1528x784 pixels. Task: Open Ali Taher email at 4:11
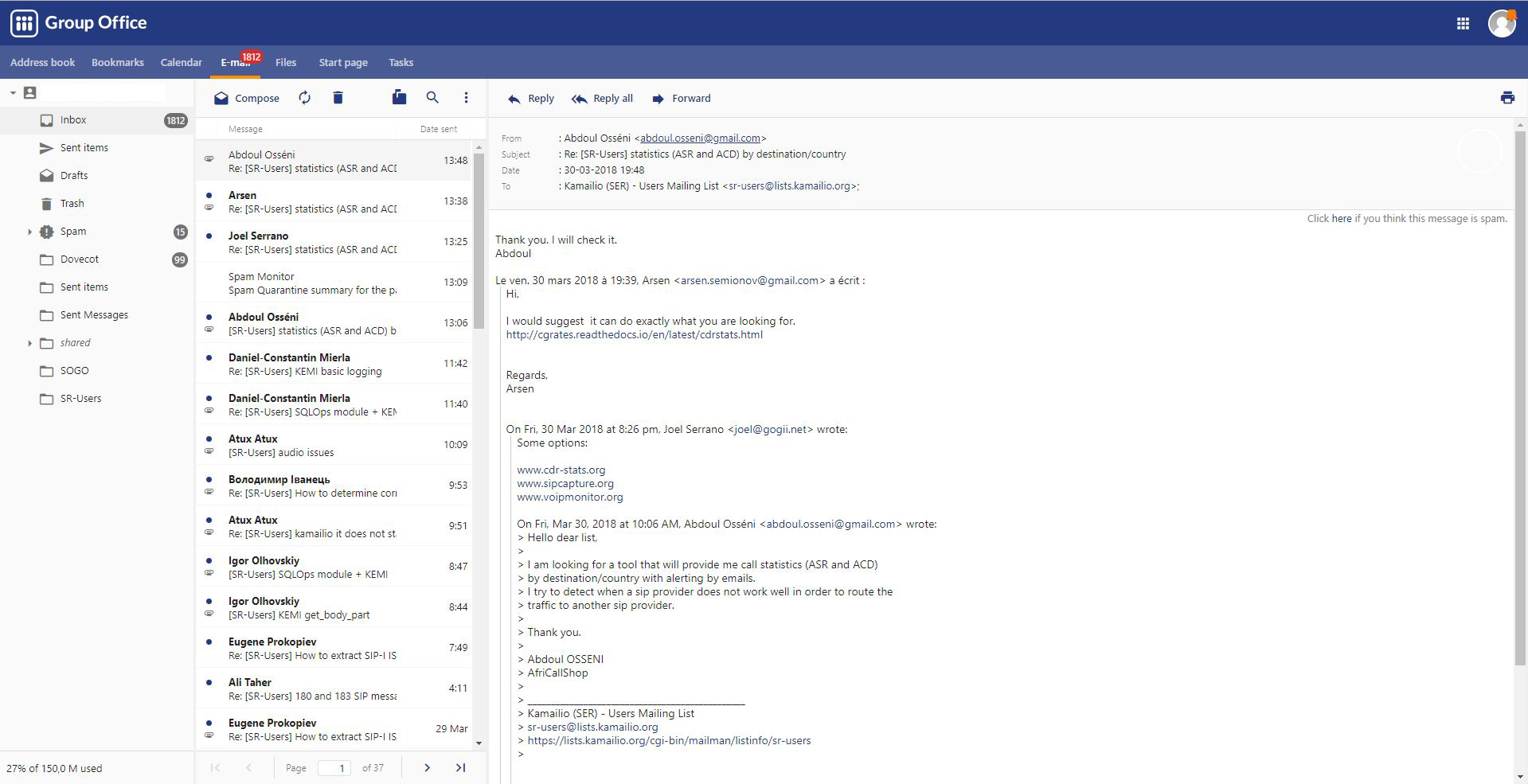(334, 688)
